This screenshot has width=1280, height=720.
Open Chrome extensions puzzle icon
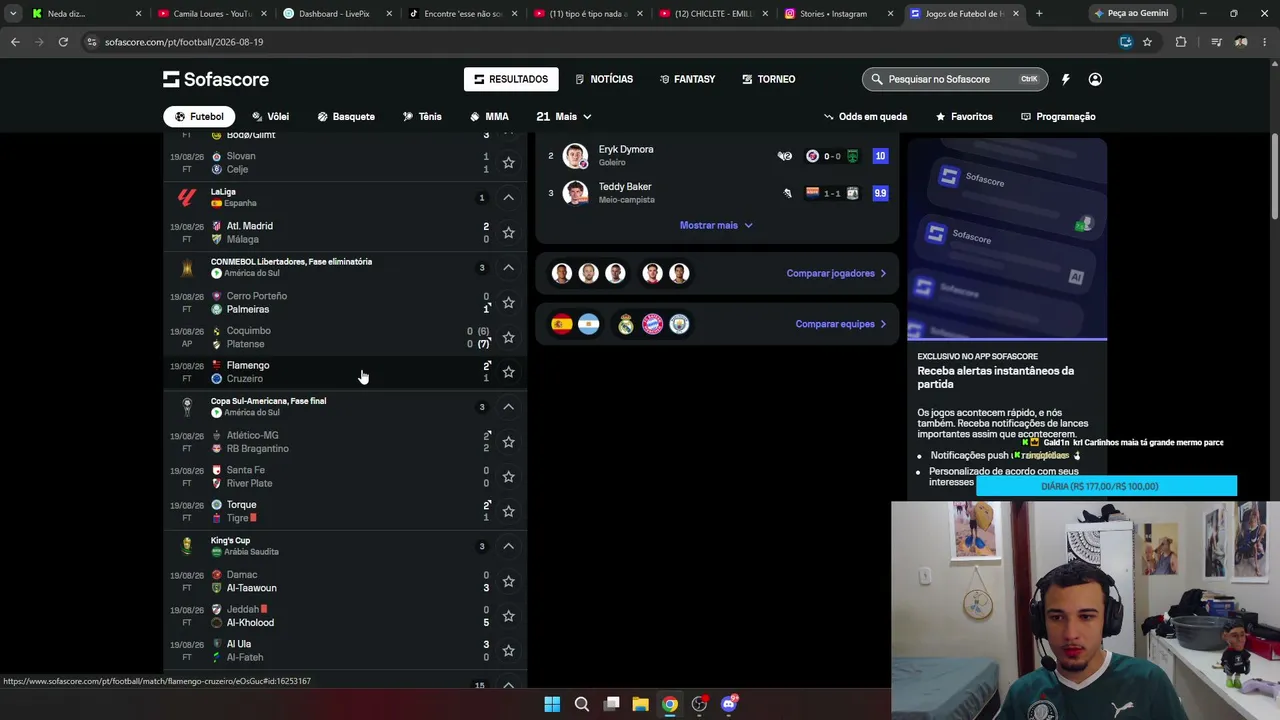pyautogui.click(x=1181, y=42)
